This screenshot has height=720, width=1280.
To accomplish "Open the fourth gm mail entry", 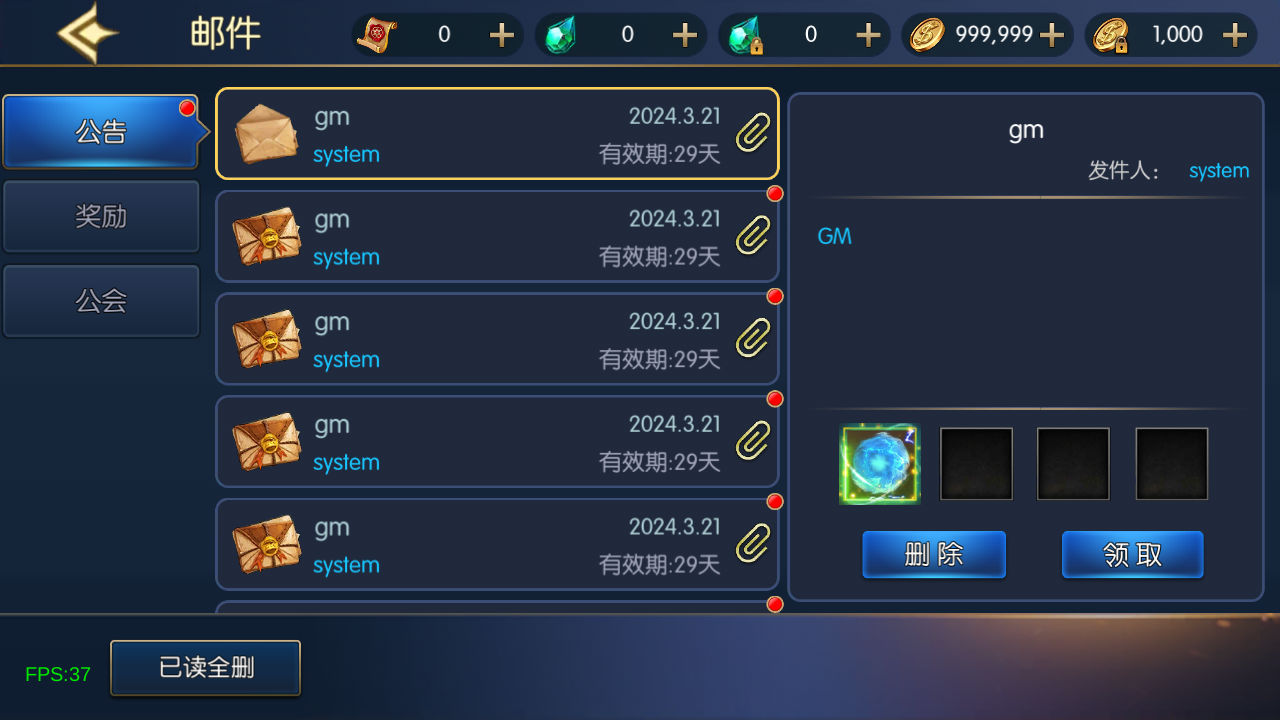I will tap(497, 442).
